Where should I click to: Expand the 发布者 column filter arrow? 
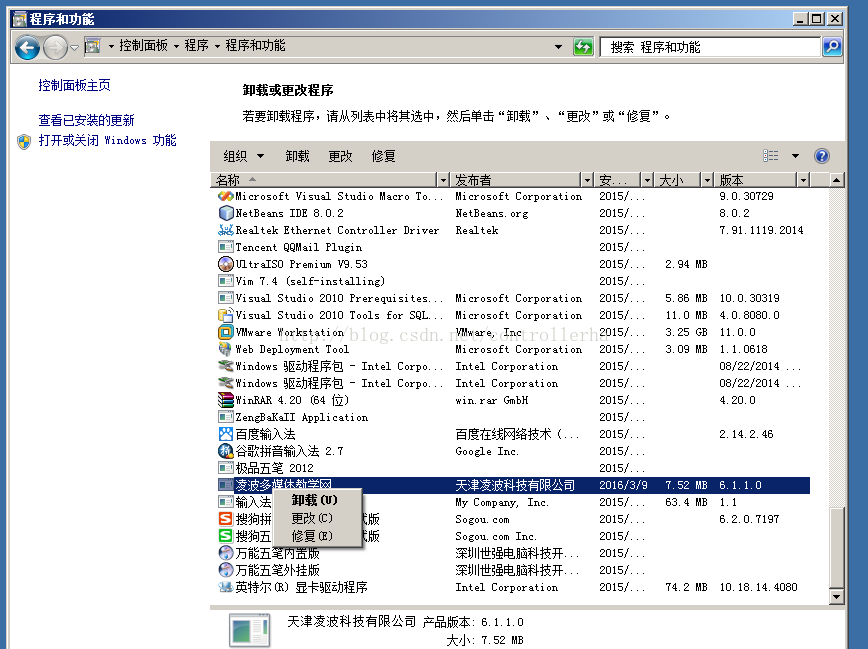tap(587, 180)
